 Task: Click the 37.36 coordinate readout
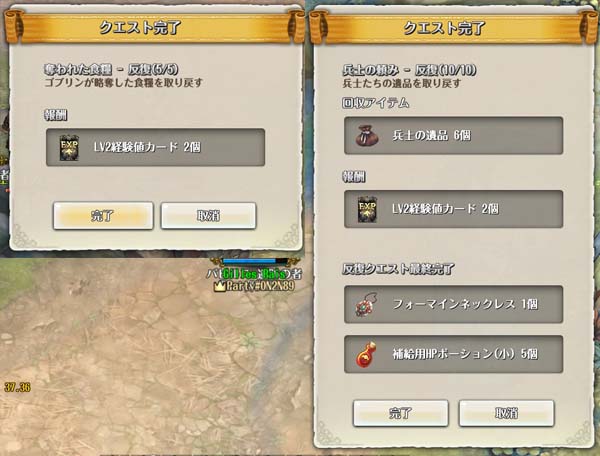click(17, 387)
